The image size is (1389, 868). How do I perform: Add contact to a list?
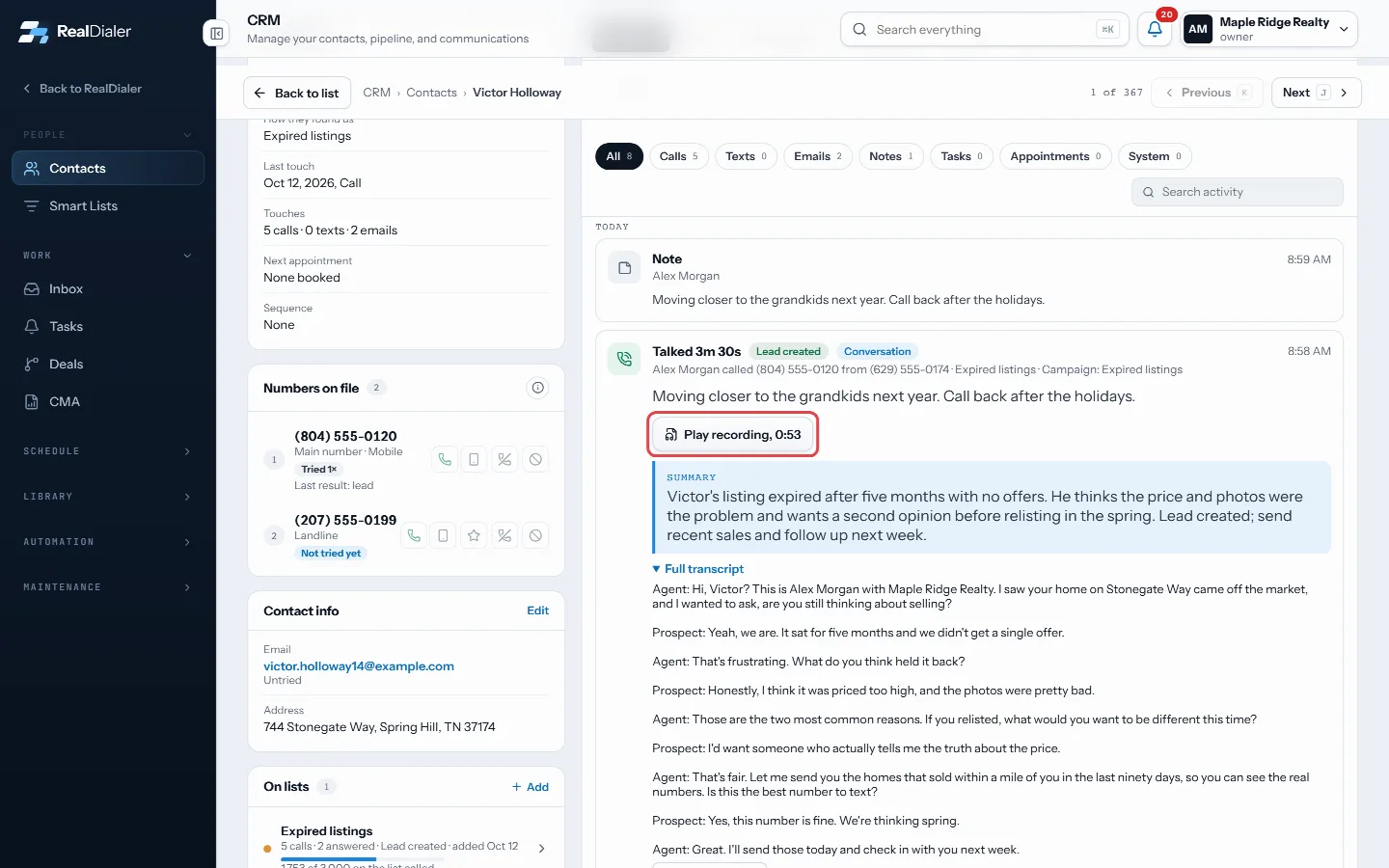pos(531,787)
